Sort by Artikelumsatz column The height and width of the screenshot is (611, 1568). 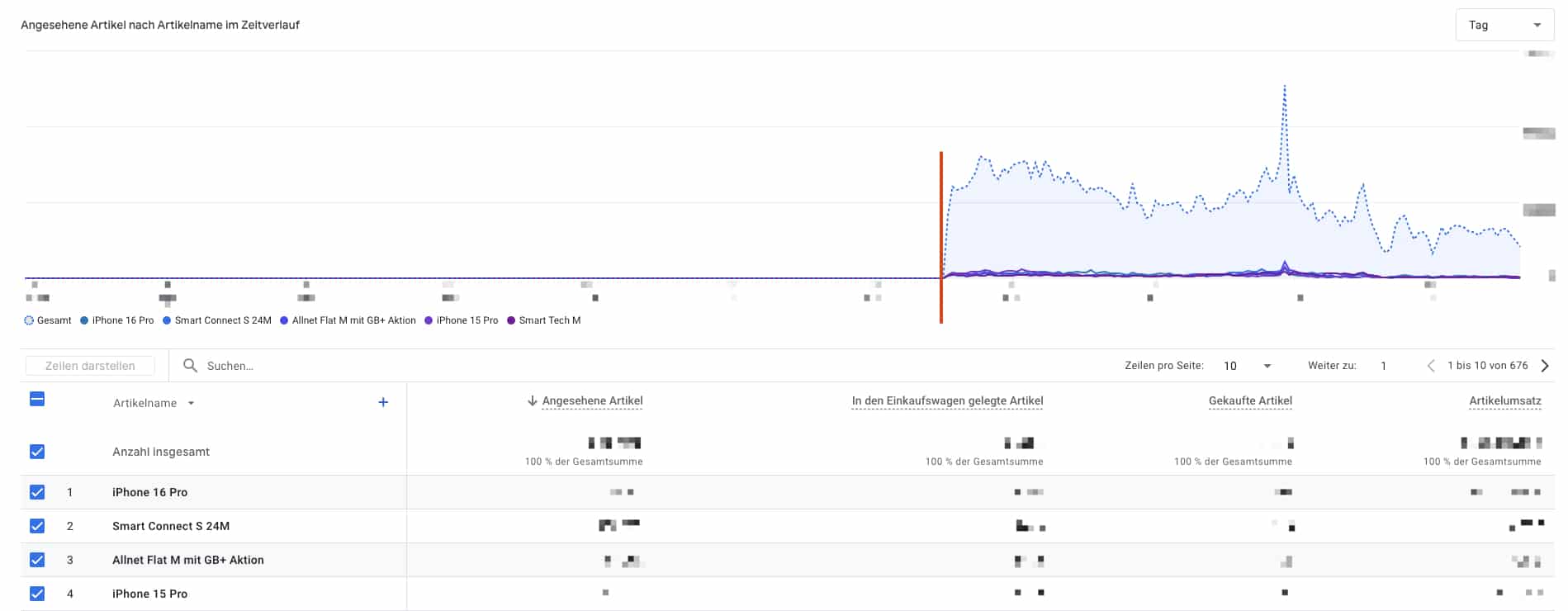1504,401
